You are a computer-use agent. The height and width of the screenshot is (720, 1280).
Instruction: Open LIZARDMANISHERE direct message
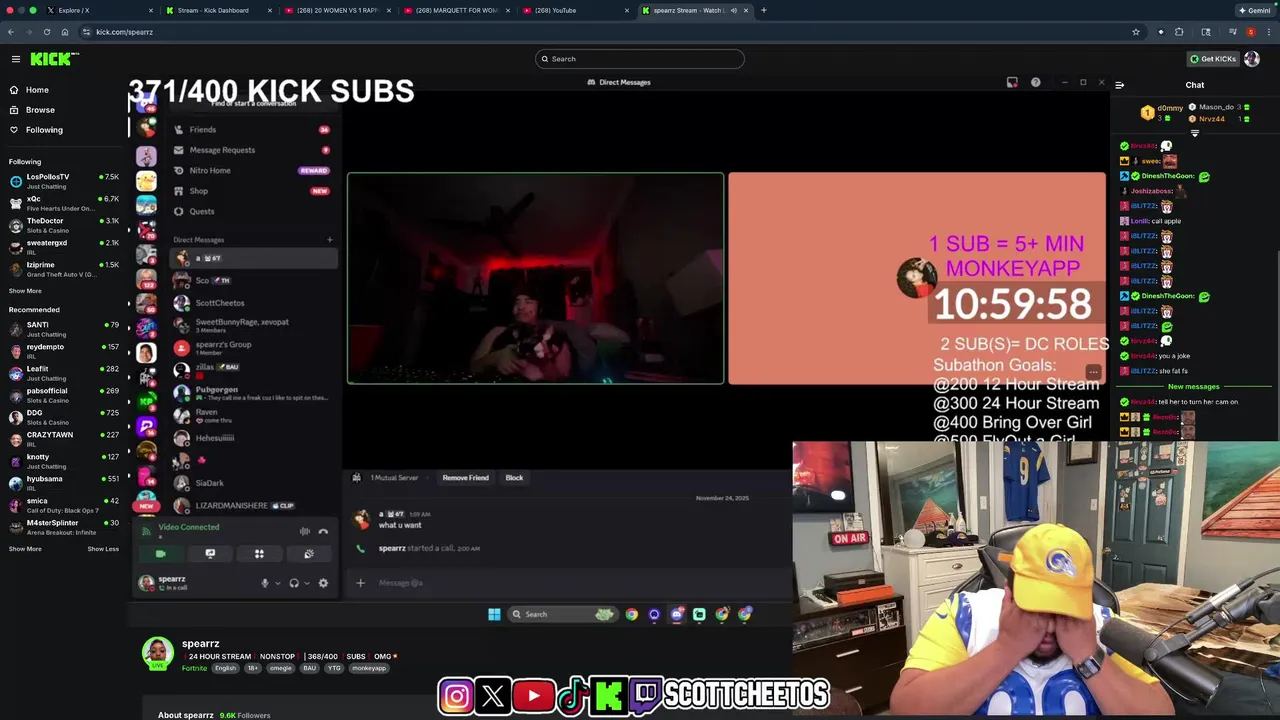pos(253,506)
